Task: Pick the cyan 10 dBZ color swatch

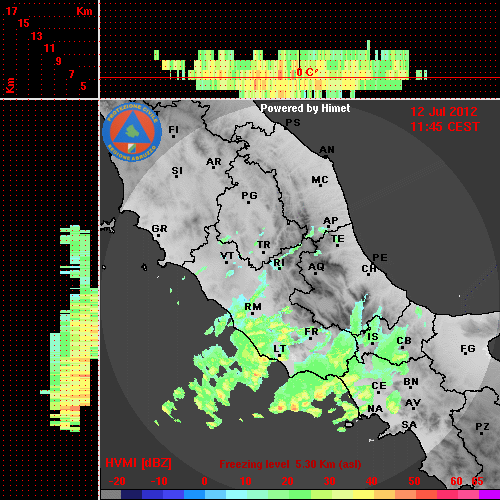Action: coord(237,495)
